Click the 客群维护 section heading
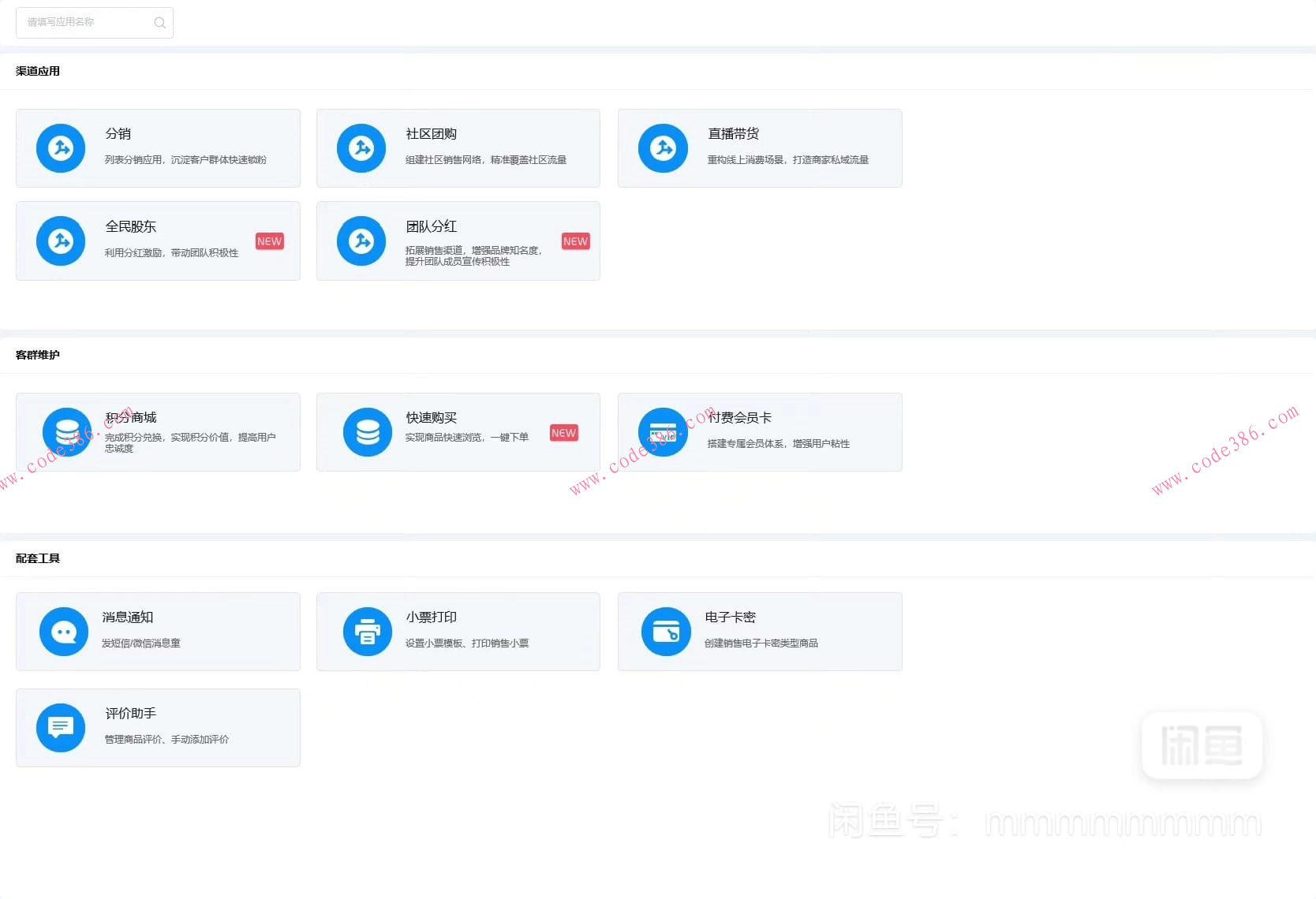 click(38, 355)
